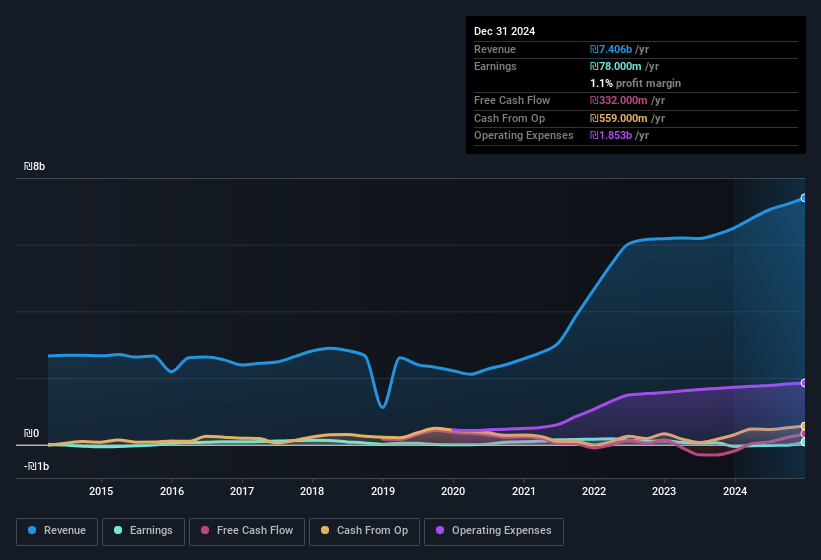This screenshot has height=560, width=821.
Task: Click the orange Cash From Op legend dot
Action: pyautogui.click(x=325, y=530)
